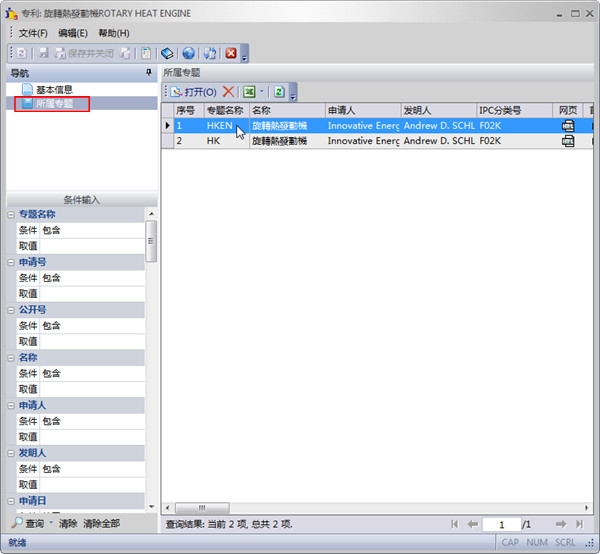The height and width of the screenshot is (554, 600).
Task: Click the 清除全部 clear all button
Action: coord(102,524)
